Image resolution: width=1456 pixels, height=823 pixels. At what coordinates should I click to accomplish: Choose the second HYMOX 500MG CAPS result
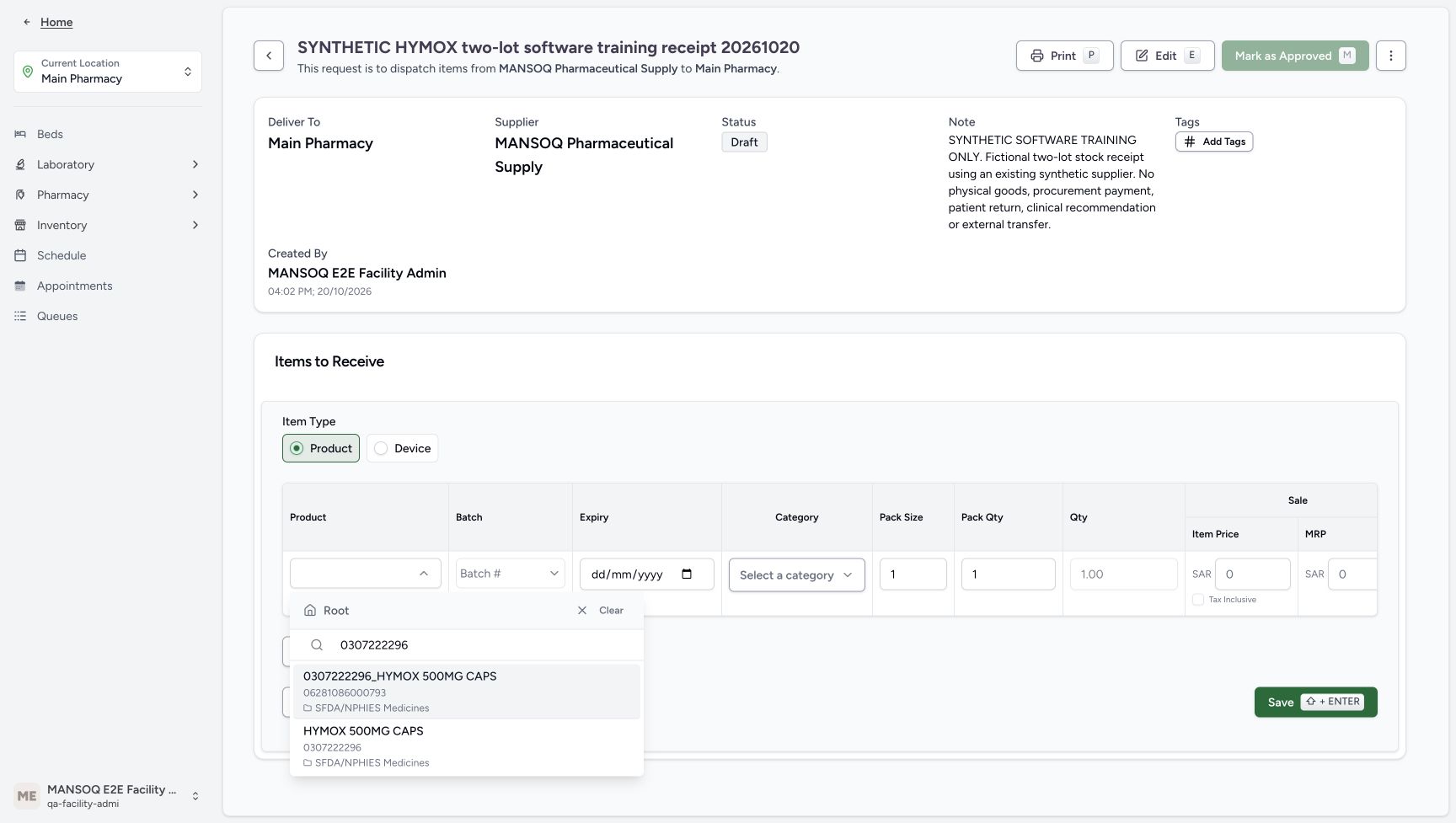point(467,746)
